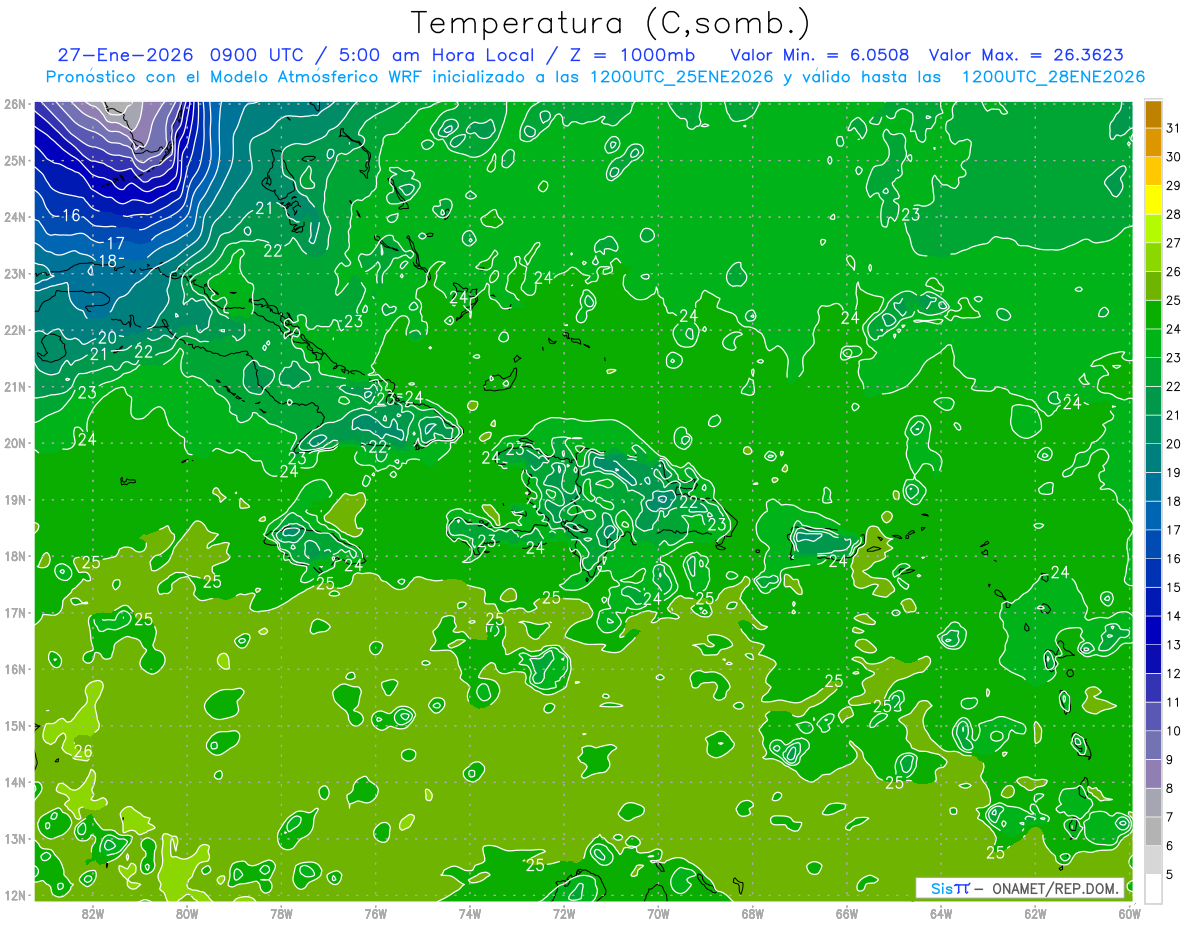Pick the teal colorbar swatch between 19 and 20
The width and height of the screenshot is (1200, 927).
pyautogui.click(x=1153, y=458)
